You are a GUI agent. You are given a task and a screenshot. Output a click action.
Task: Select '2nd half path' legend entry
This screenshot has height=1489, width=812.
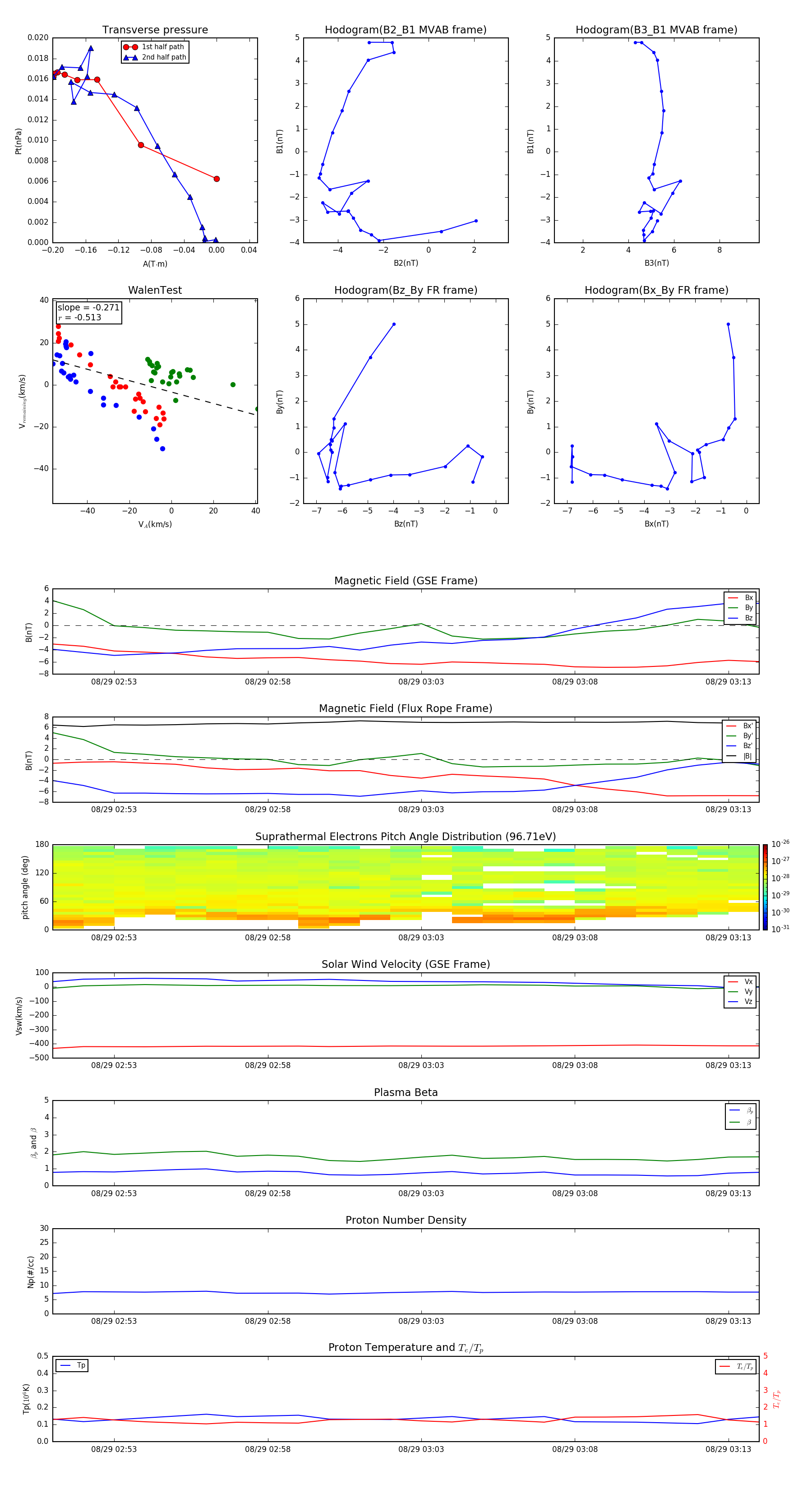point(155,57)
